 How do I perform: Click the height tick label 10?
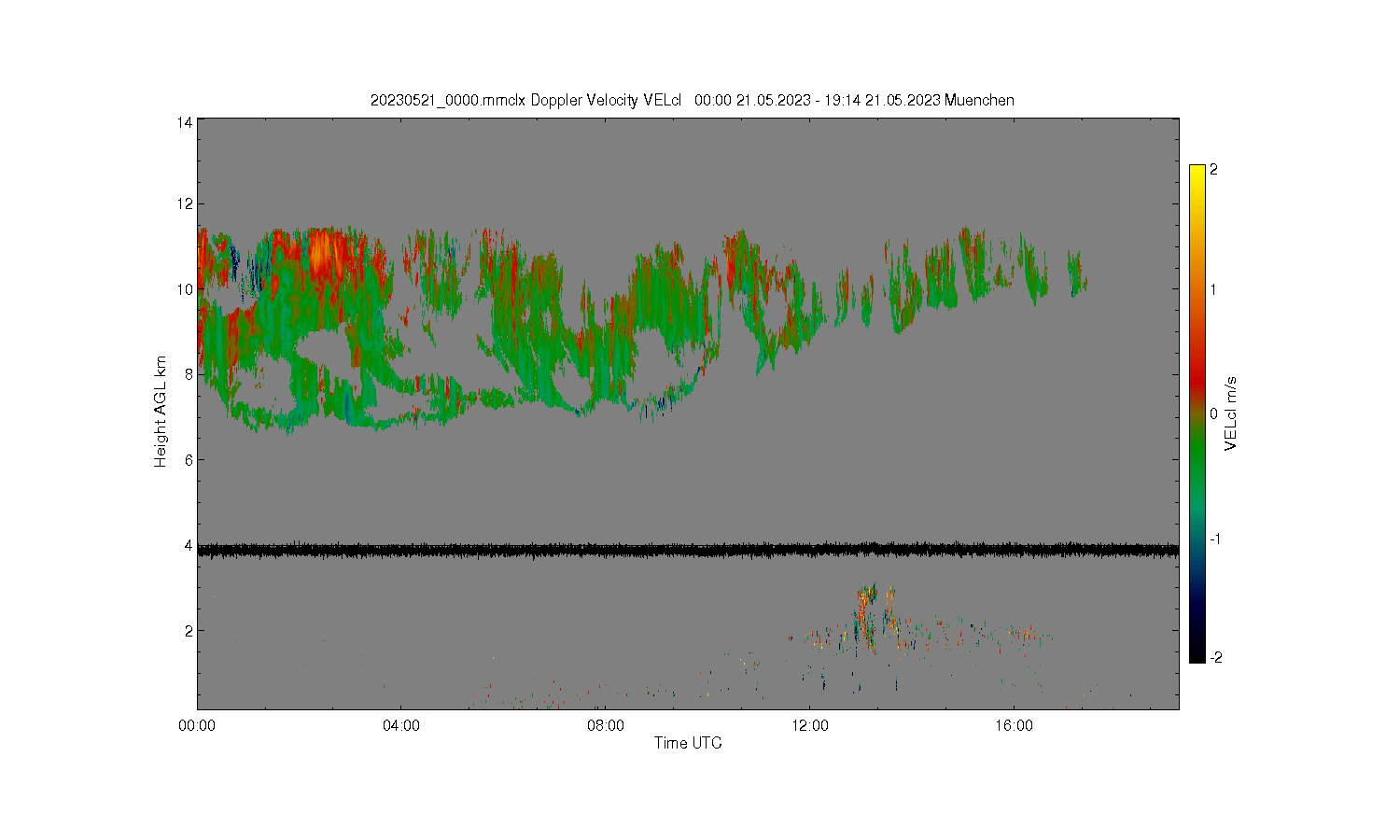click(185, 289)
